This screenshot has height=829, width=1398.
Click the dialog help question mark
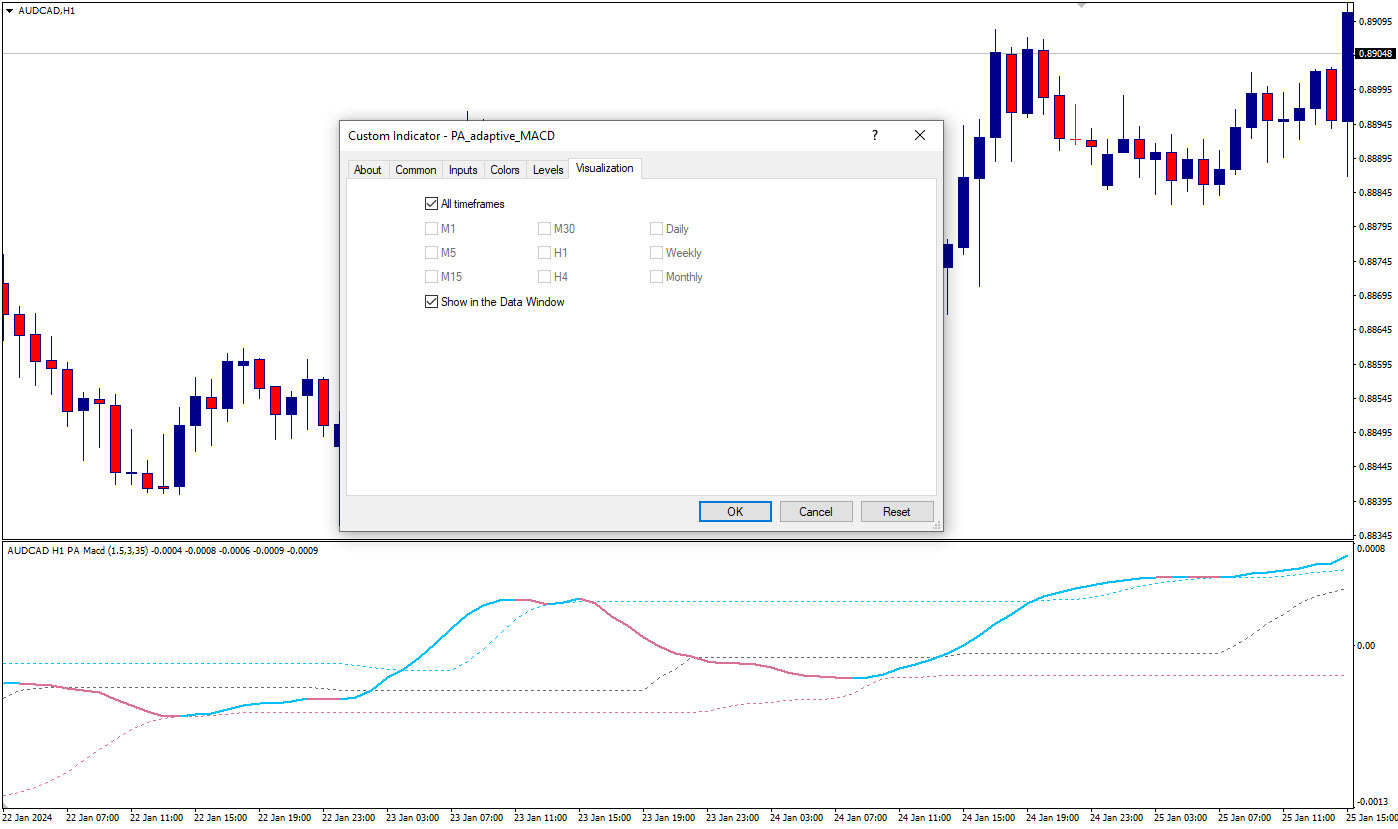pyautogui.click(x=874, y=135)
